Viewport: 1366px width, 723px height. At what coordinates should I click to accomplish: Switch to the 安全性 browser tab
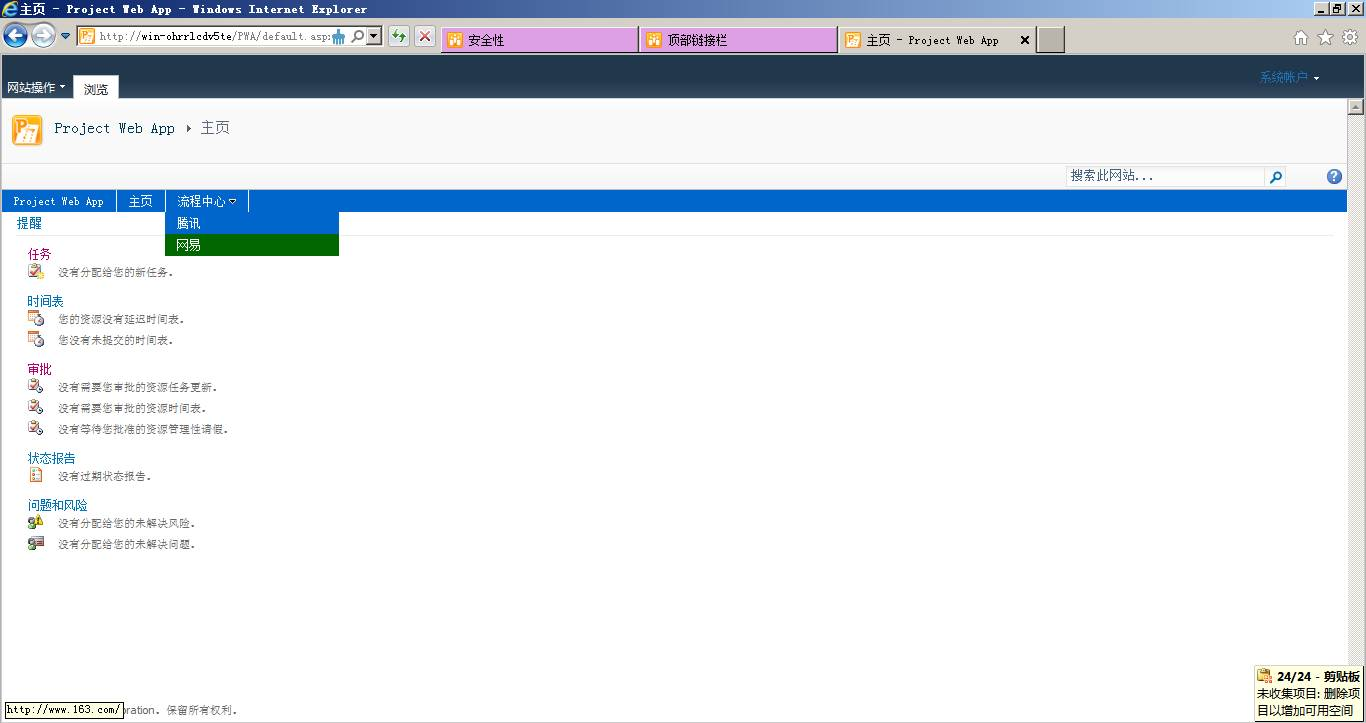[x=539, y=40]
